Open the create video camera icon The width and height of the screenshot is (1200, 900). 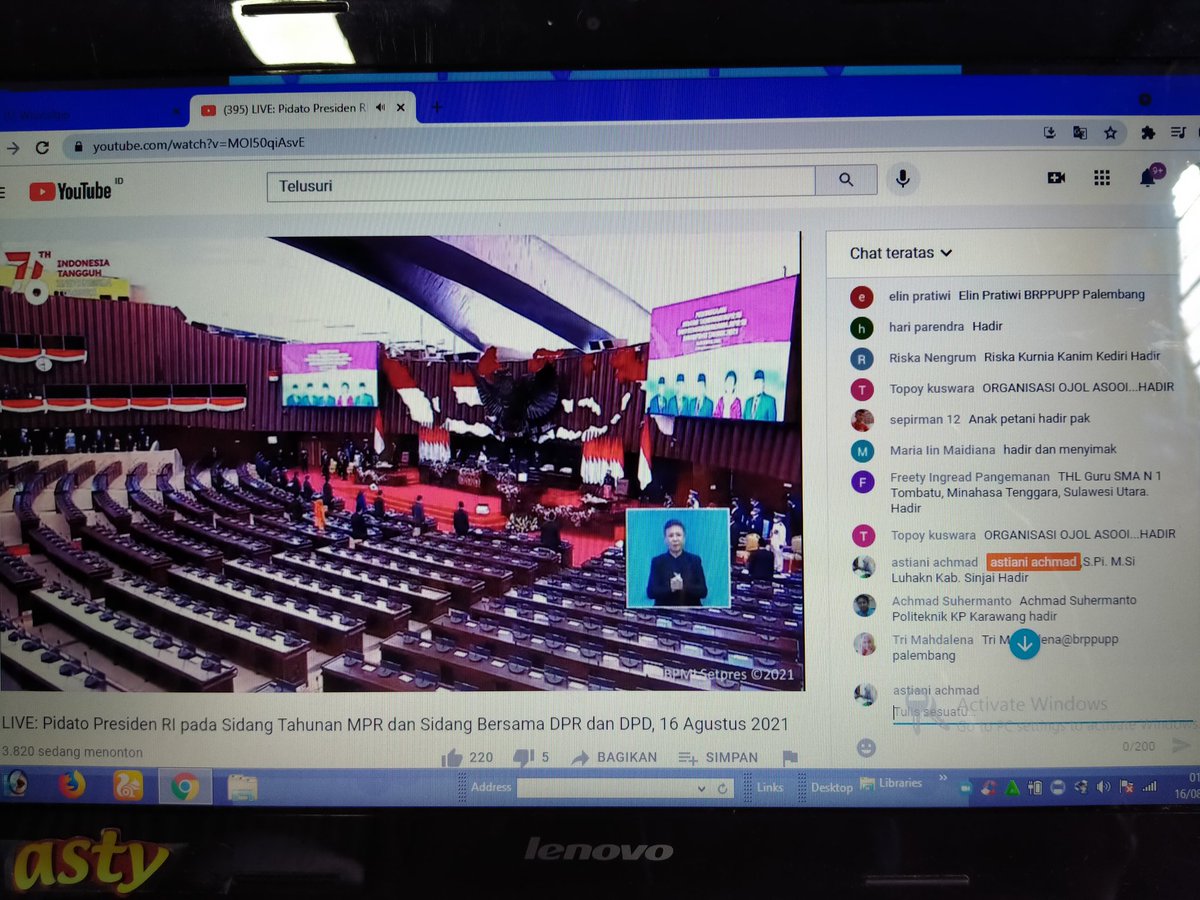[1056, 177]
